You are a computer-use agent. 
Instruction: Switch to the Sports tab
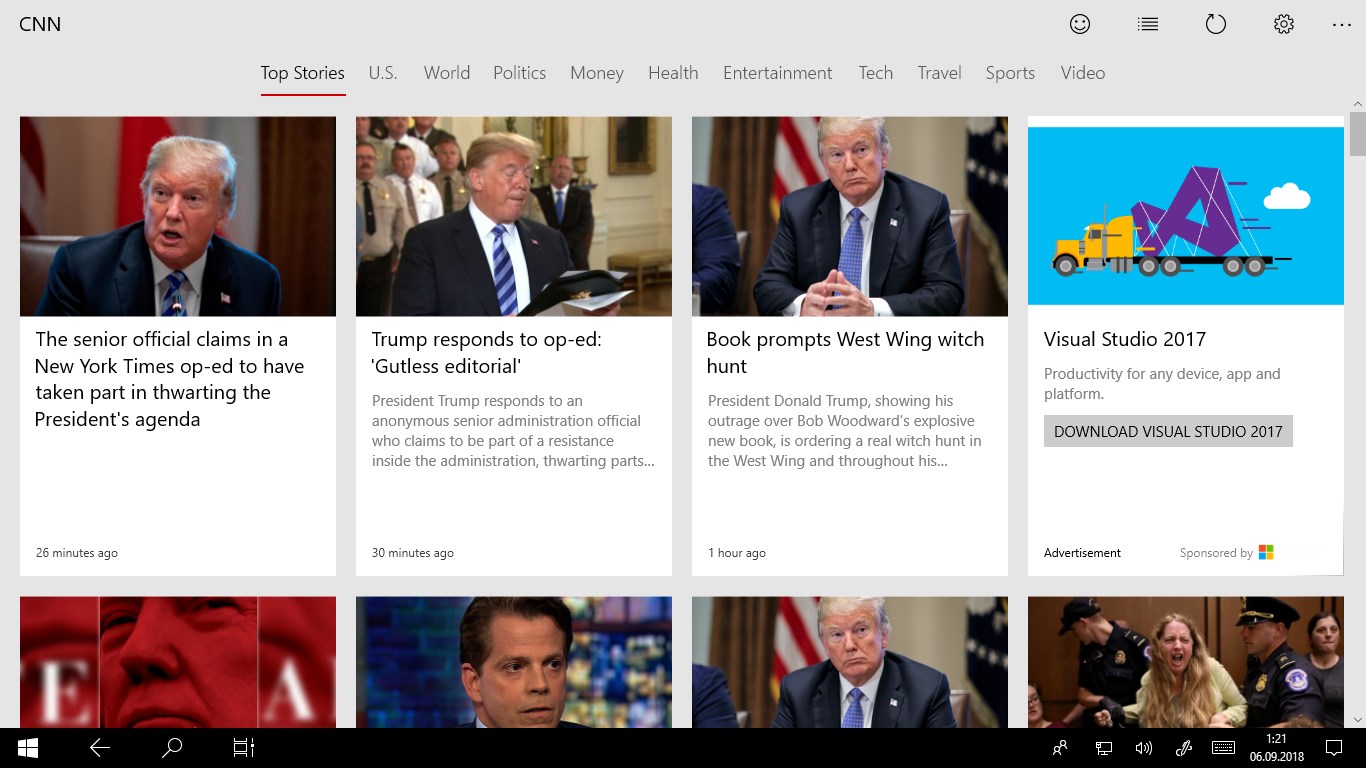[1010, 73]
